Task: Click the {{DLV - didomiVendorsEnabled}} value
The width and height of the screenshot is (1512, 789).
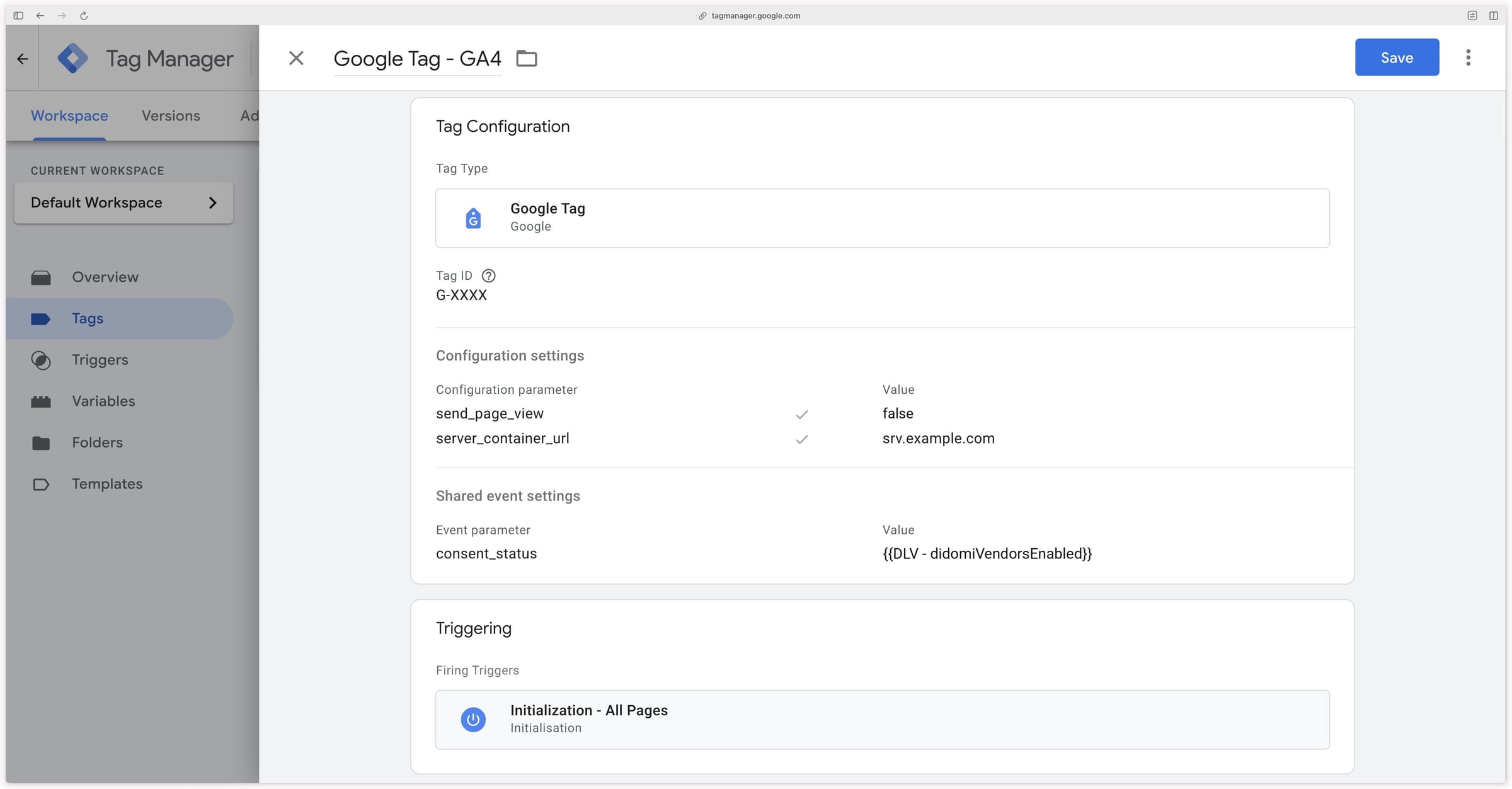Action: pyautogui.click(x=987, y=553)
